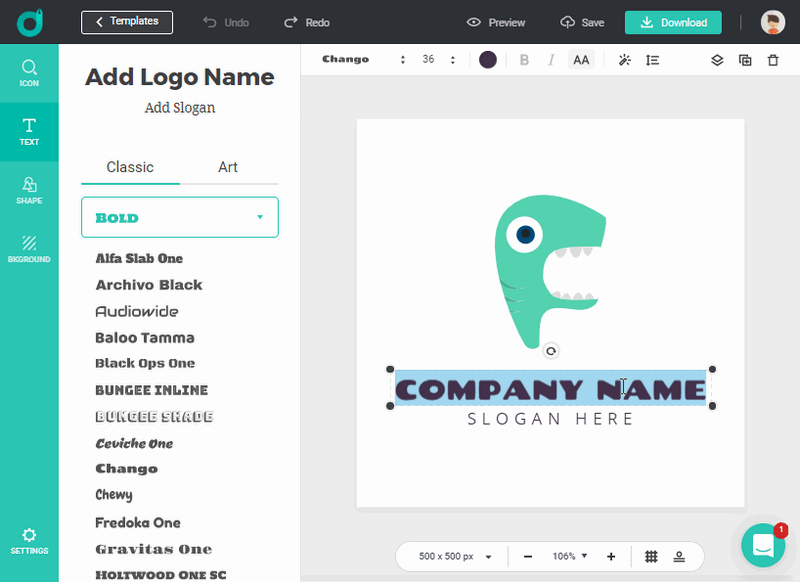Duplicate the selected text element

[745, 60]
